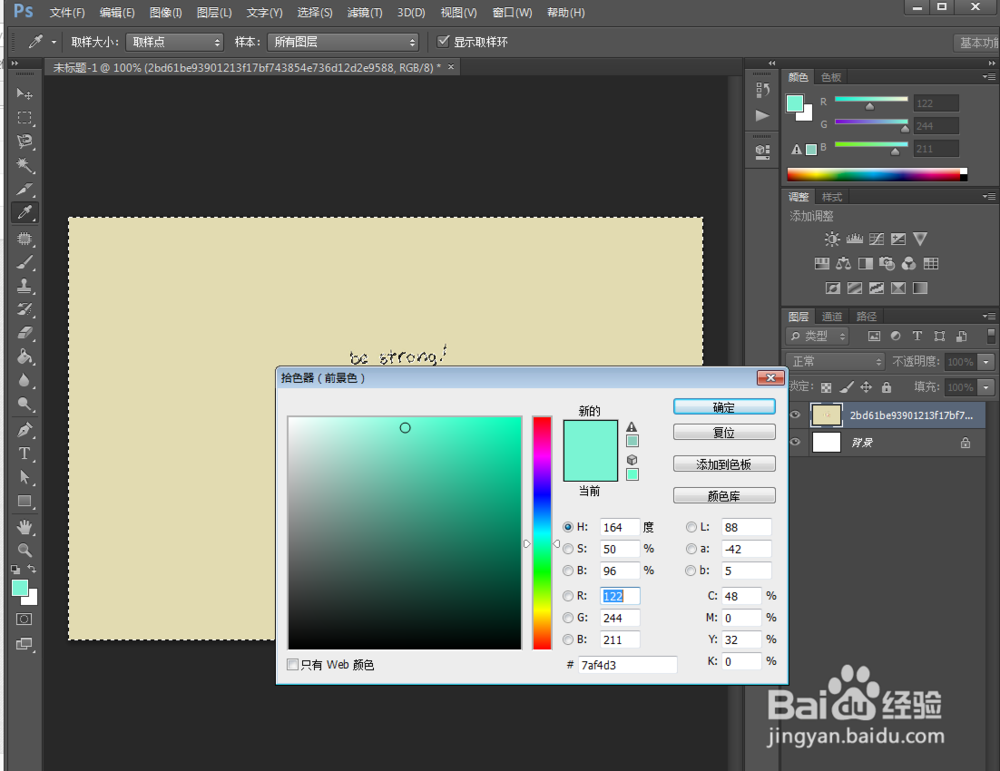Select the Brush tool

tap(24, 262)
